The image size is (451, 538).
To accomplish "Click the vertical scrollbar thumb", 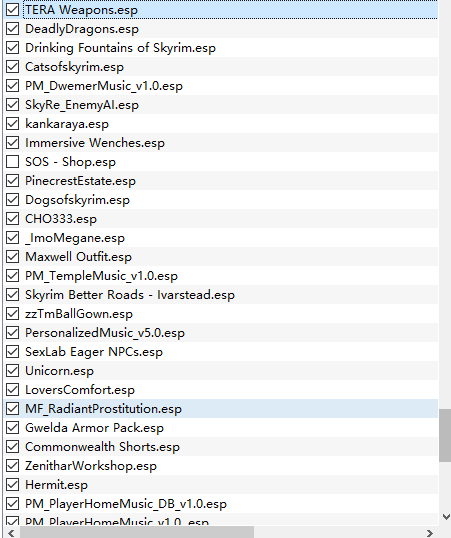I will coord(445,435).
